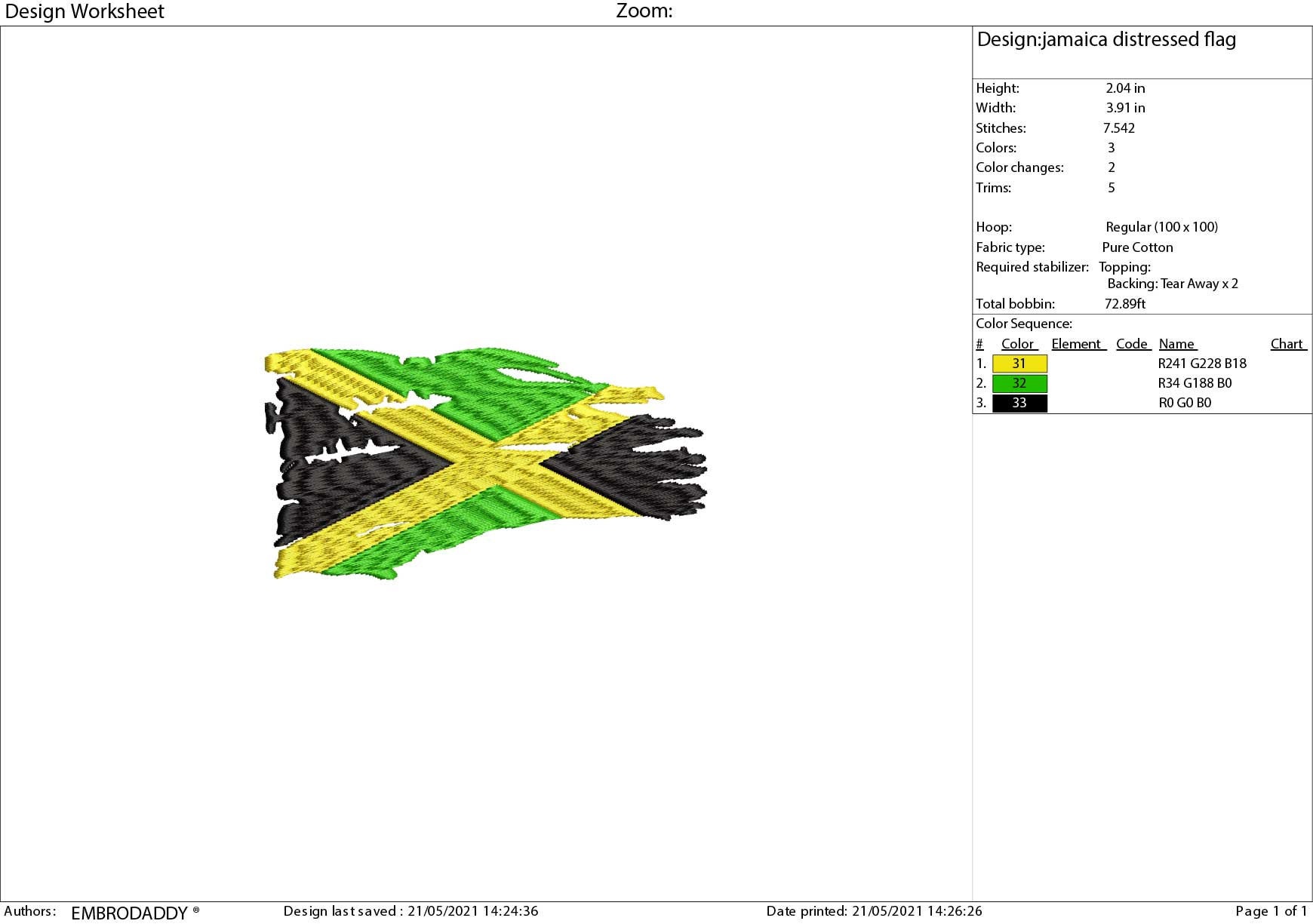Click the Jamaica flag embroidery preview
This screenshot has width=1313, height=924.
(486, 463)
